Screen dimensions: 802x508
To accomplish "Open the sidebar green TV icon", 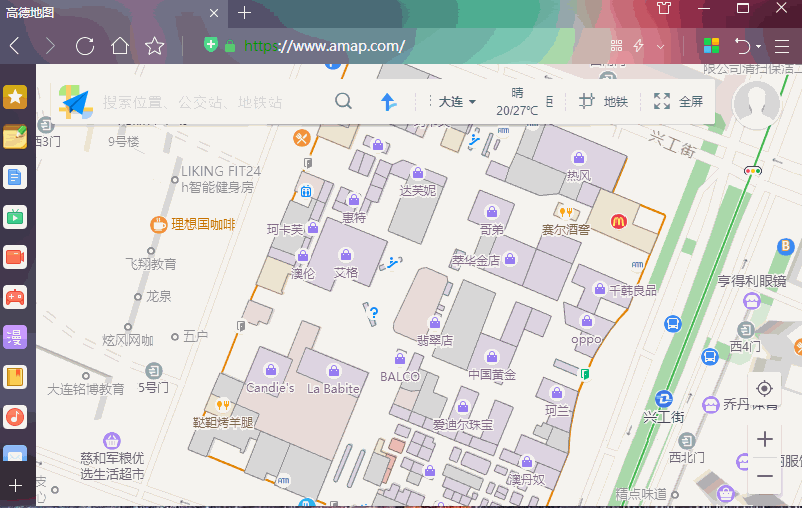I will click(15, 217).
